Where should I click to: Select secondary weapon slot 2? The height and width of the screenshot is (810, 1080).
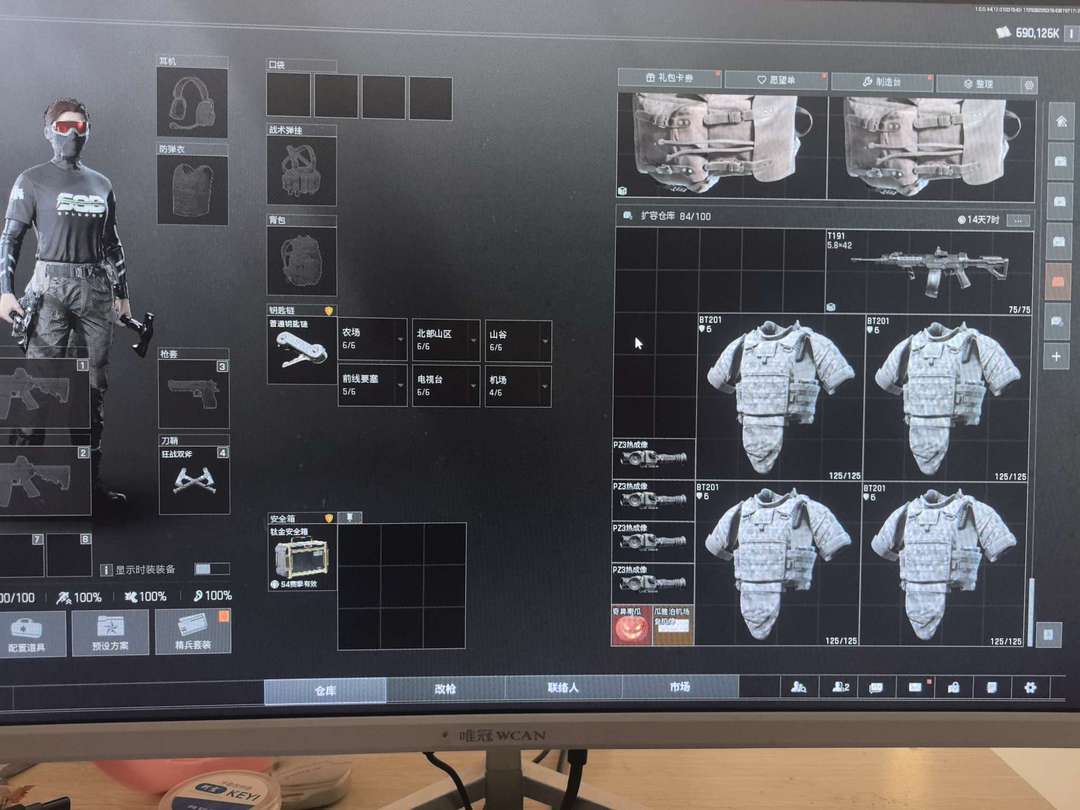pyautogui.click(x=43, y=480)
